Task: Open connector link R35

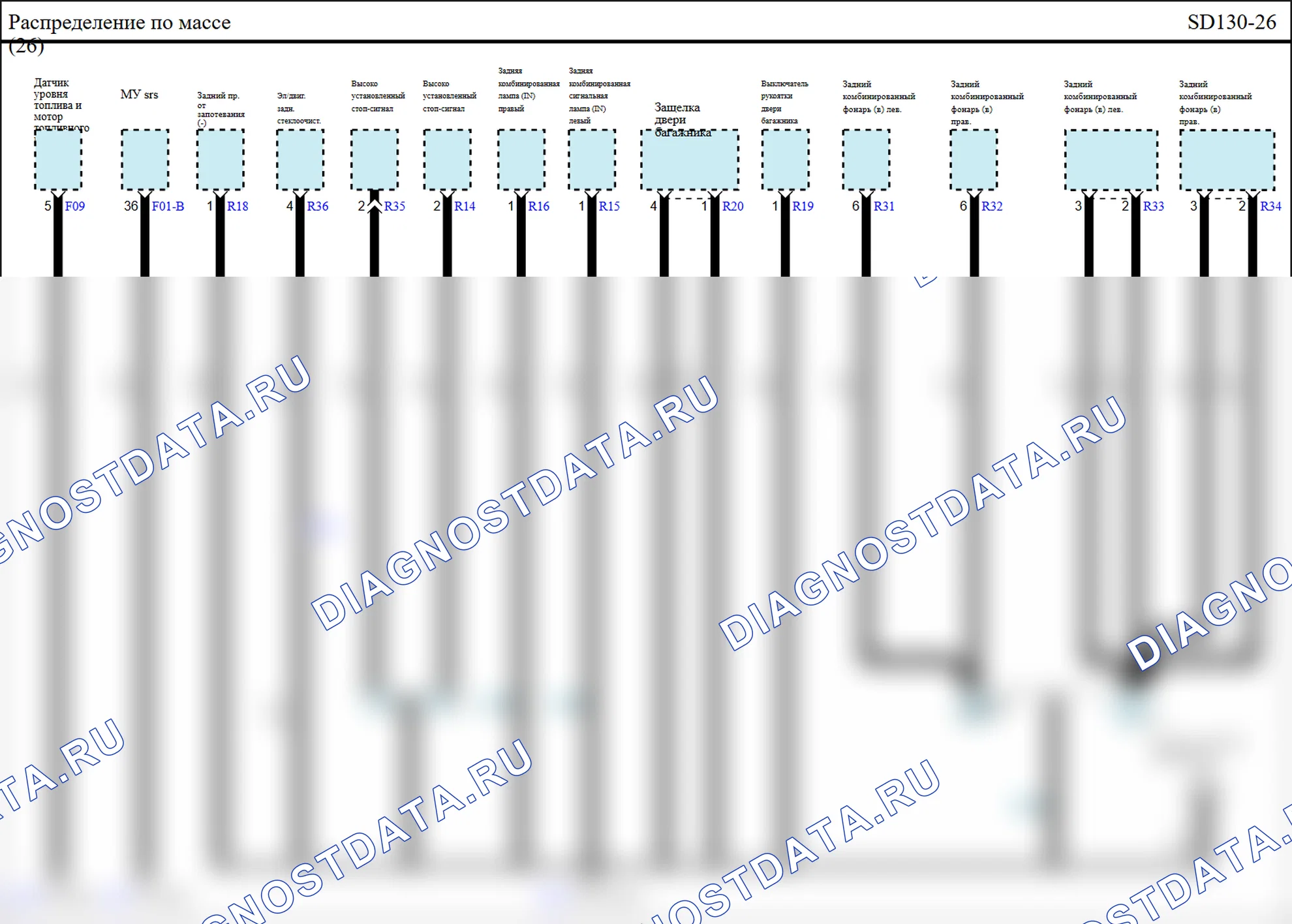Action: (395, 206)
